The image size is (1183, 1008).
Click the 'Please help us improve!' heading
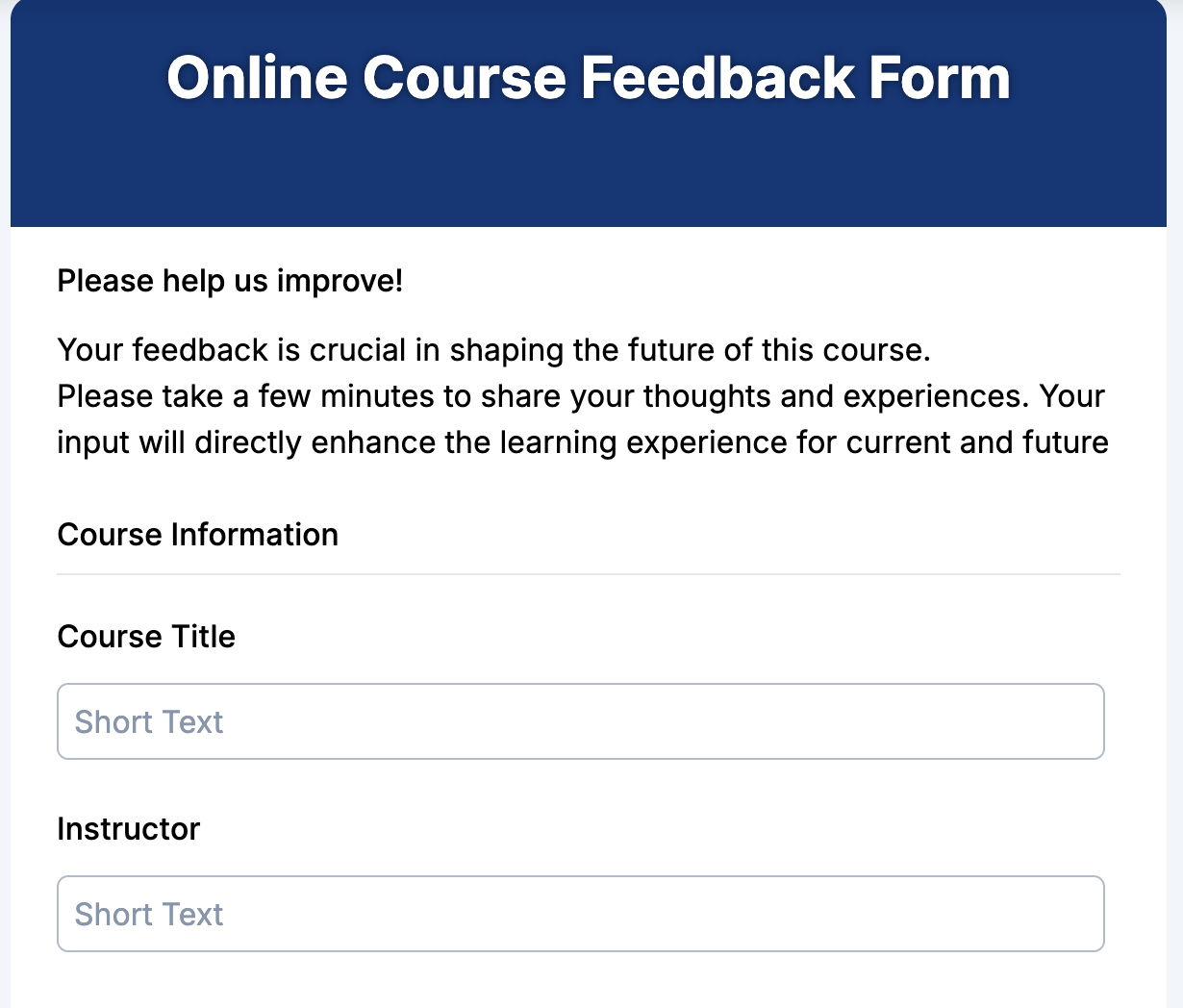pyautogui.click(x=230, y=281)
